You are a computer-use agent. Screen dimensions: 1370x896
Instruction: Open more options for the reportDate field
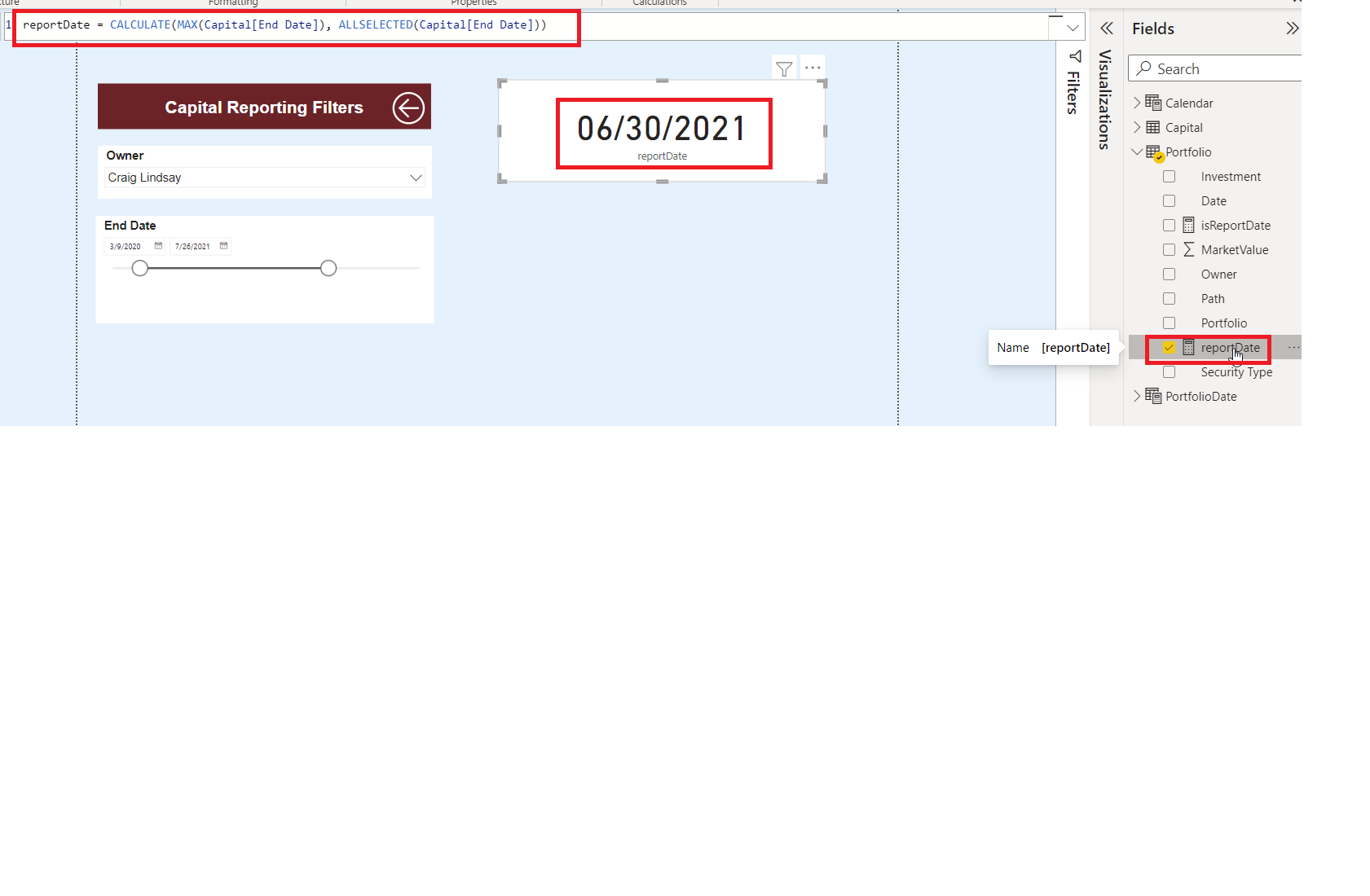(1293, 348)
